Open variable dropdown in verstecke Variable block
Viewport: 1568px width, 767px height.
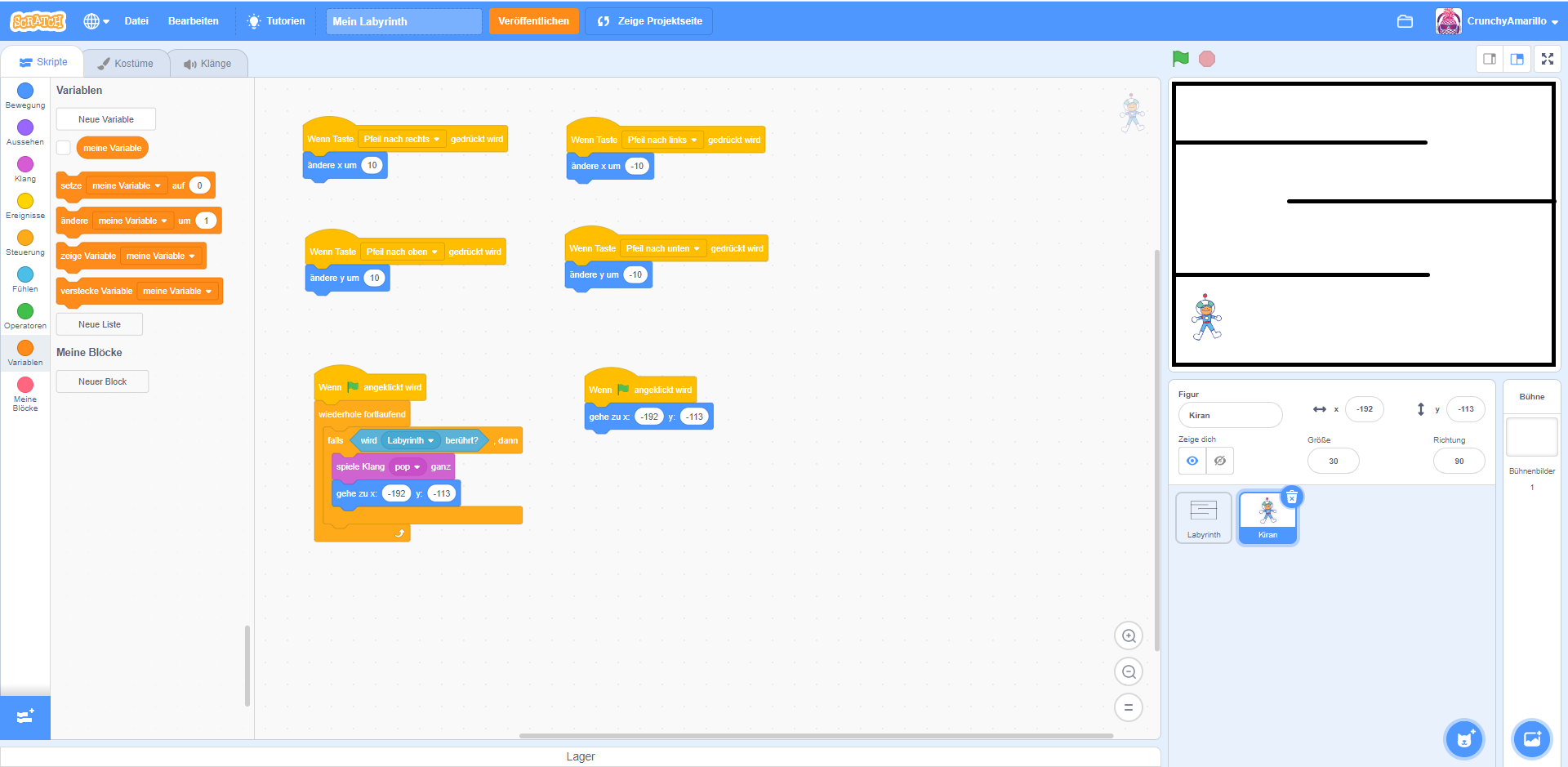(177, 291)
